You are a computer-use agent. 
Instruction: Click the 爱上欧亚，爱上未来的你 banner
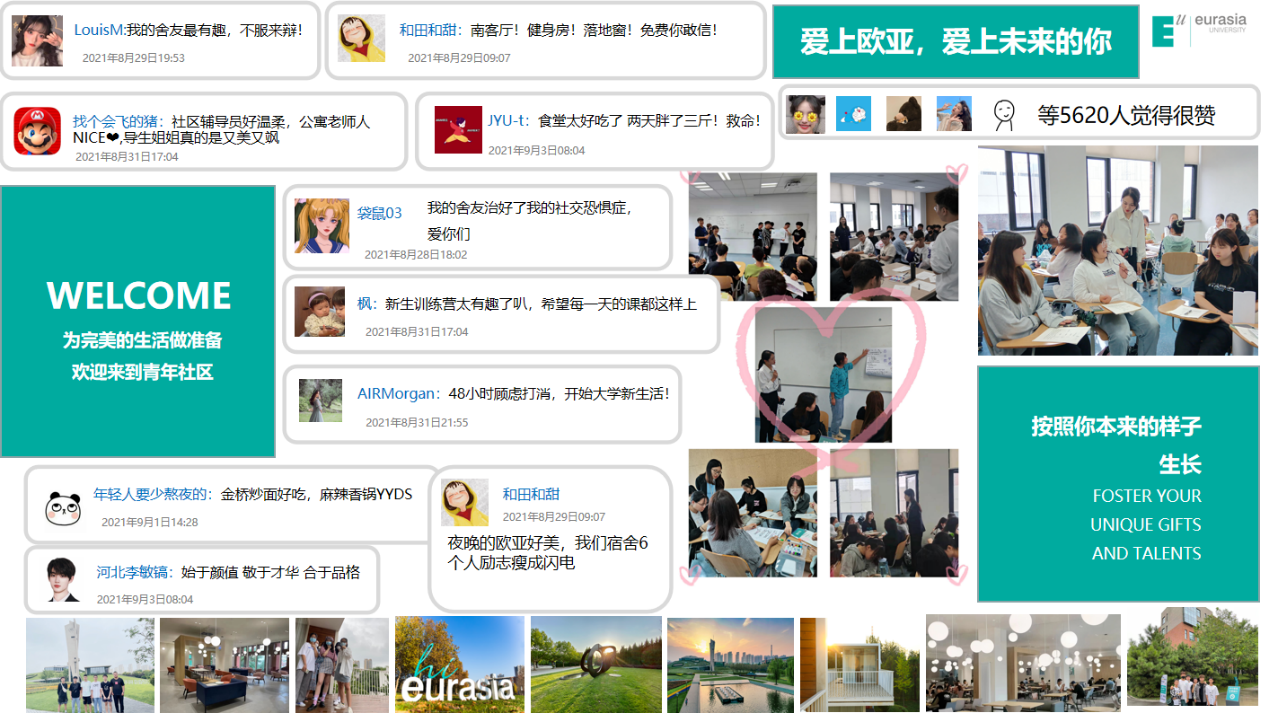(955, 42)
